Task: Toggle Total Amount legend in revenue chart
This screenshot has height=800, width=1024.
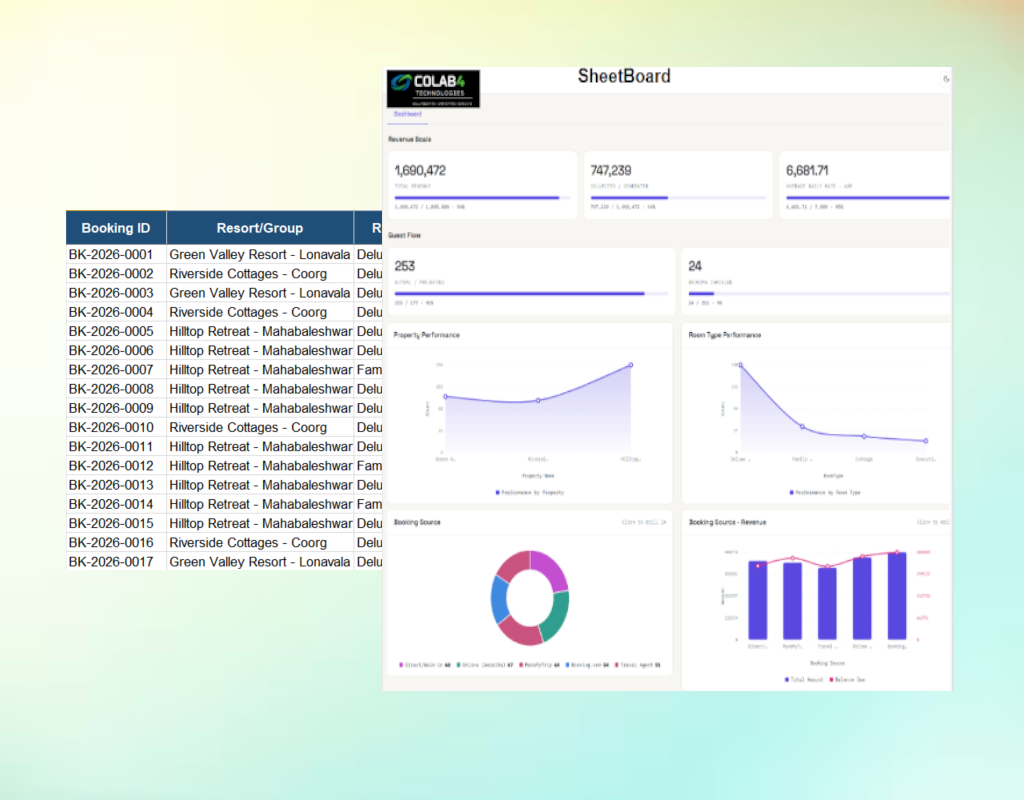Action: click(804, 680)
